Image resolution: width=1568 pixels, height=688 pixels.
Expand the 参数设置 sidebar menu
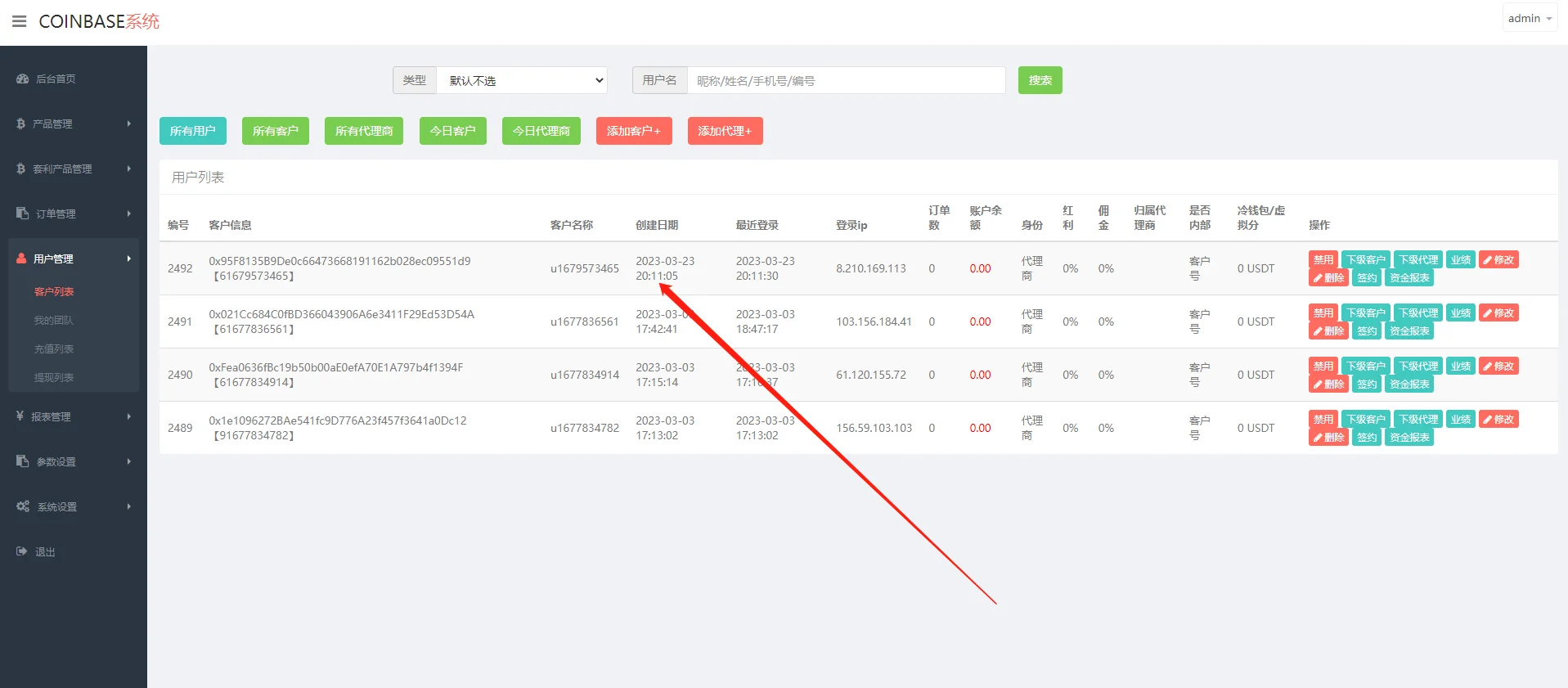click(74, 461)
